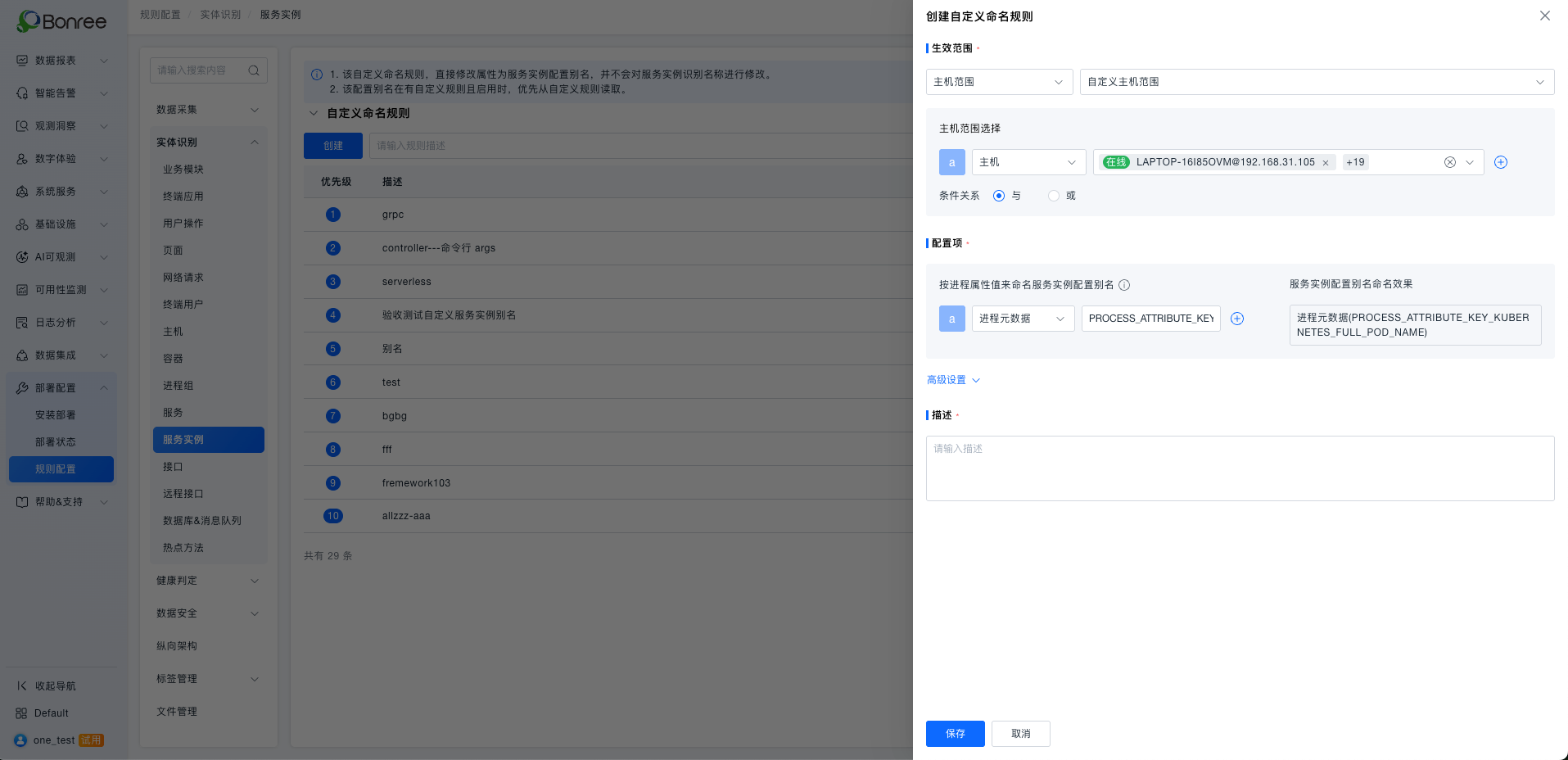
Task: Click the blue info icon in the notice banner
Action: click(x=317, y=75)
